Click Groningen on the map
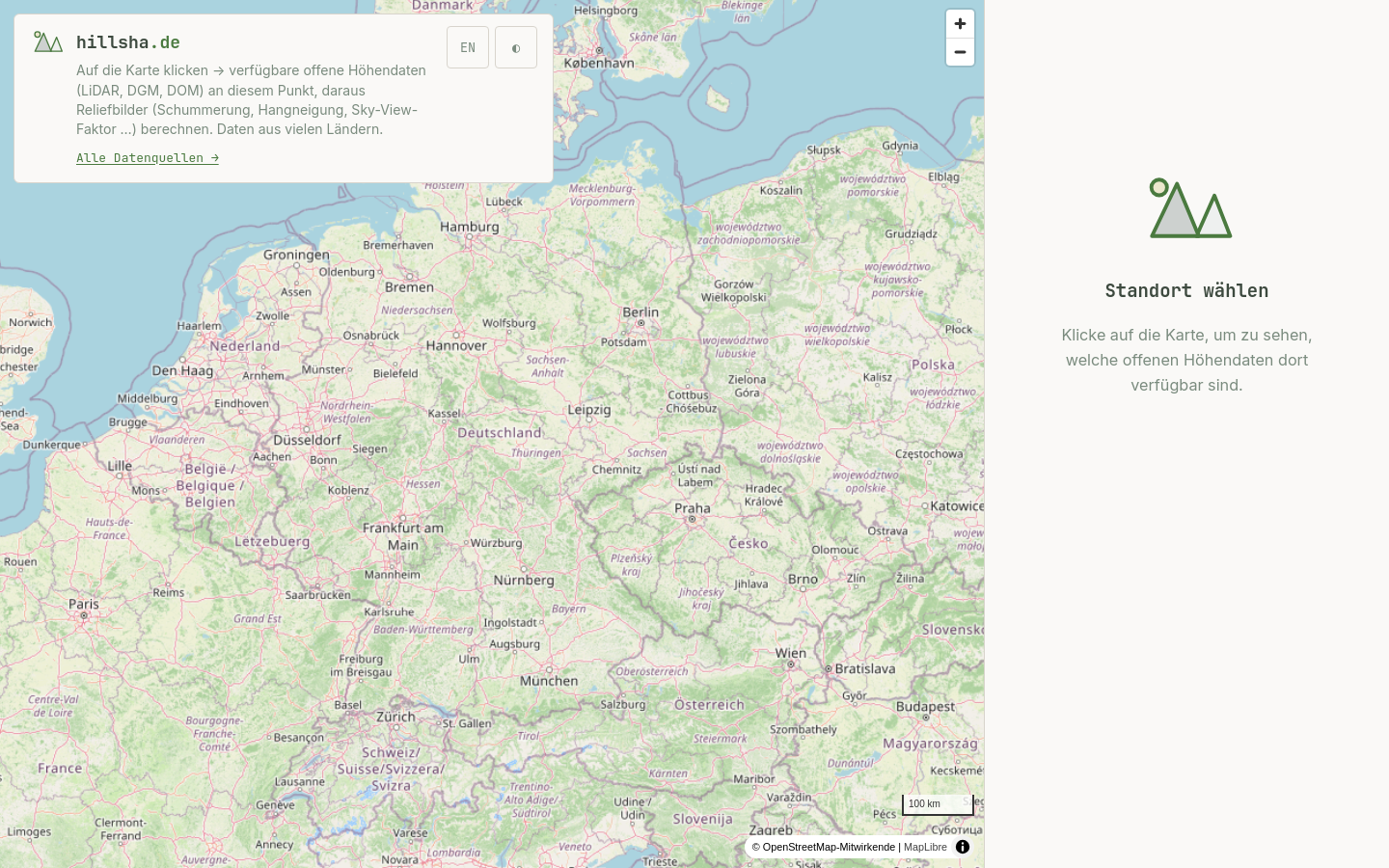 (296, 256)
